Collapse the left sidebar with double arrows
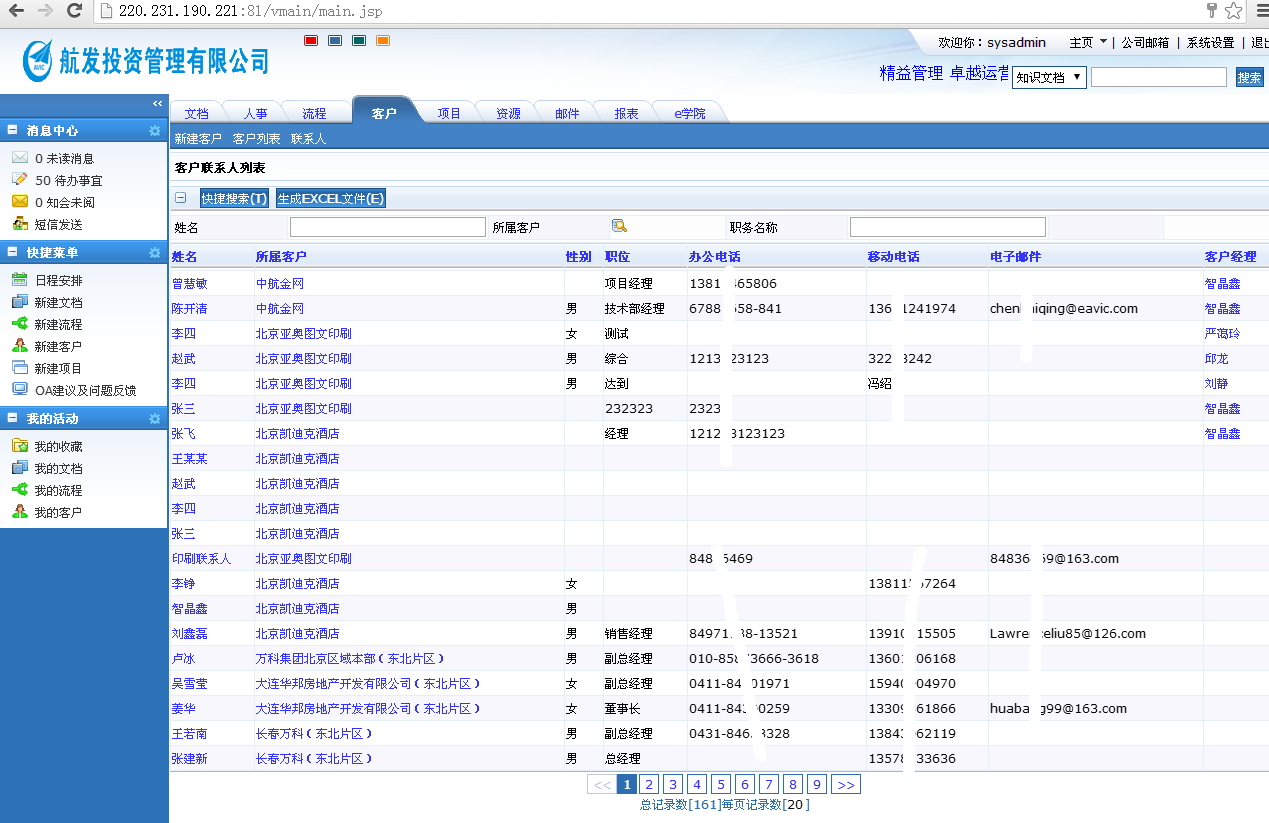 coord(157,104)
